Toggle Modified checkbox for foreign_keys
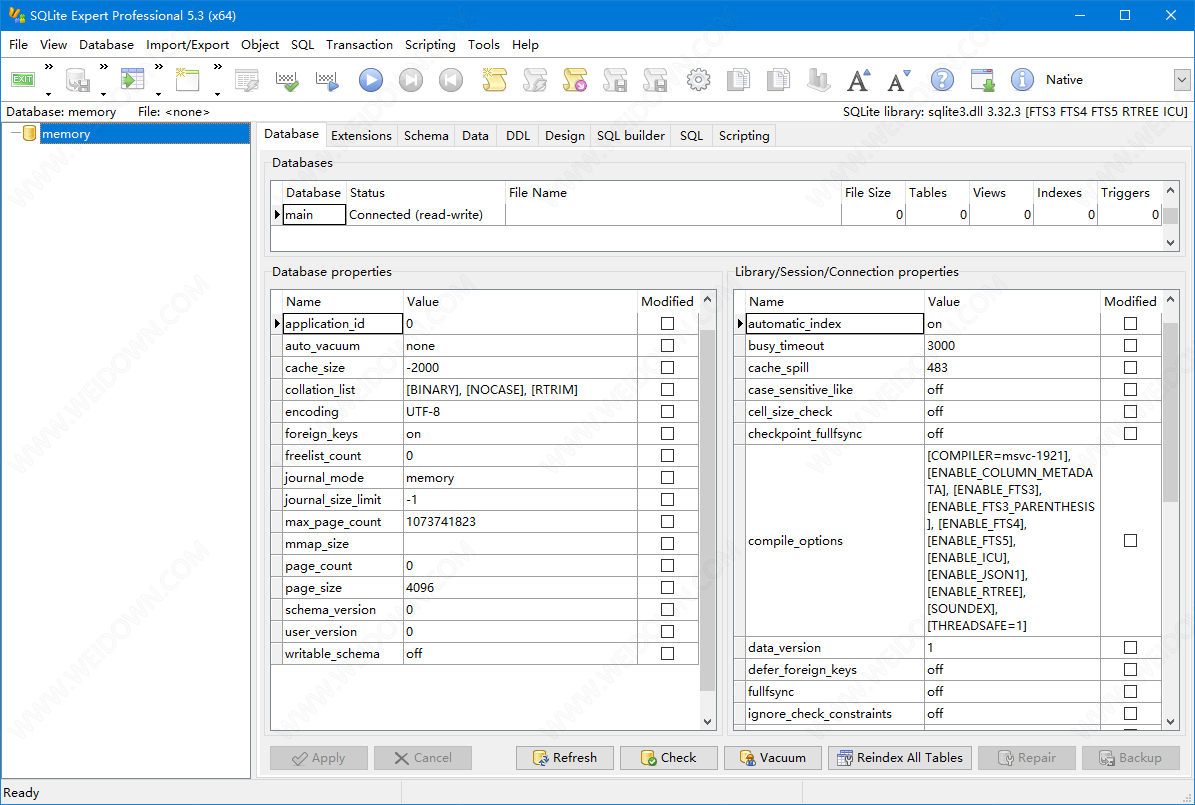Viewport: 1195px width, 805px height. (x=668, y=434)
